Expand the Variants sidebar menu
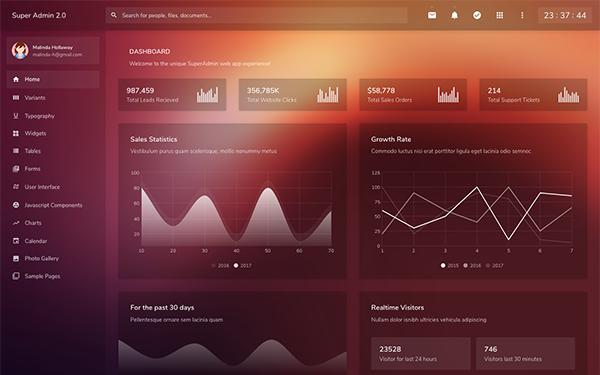 tap(53, 98)
